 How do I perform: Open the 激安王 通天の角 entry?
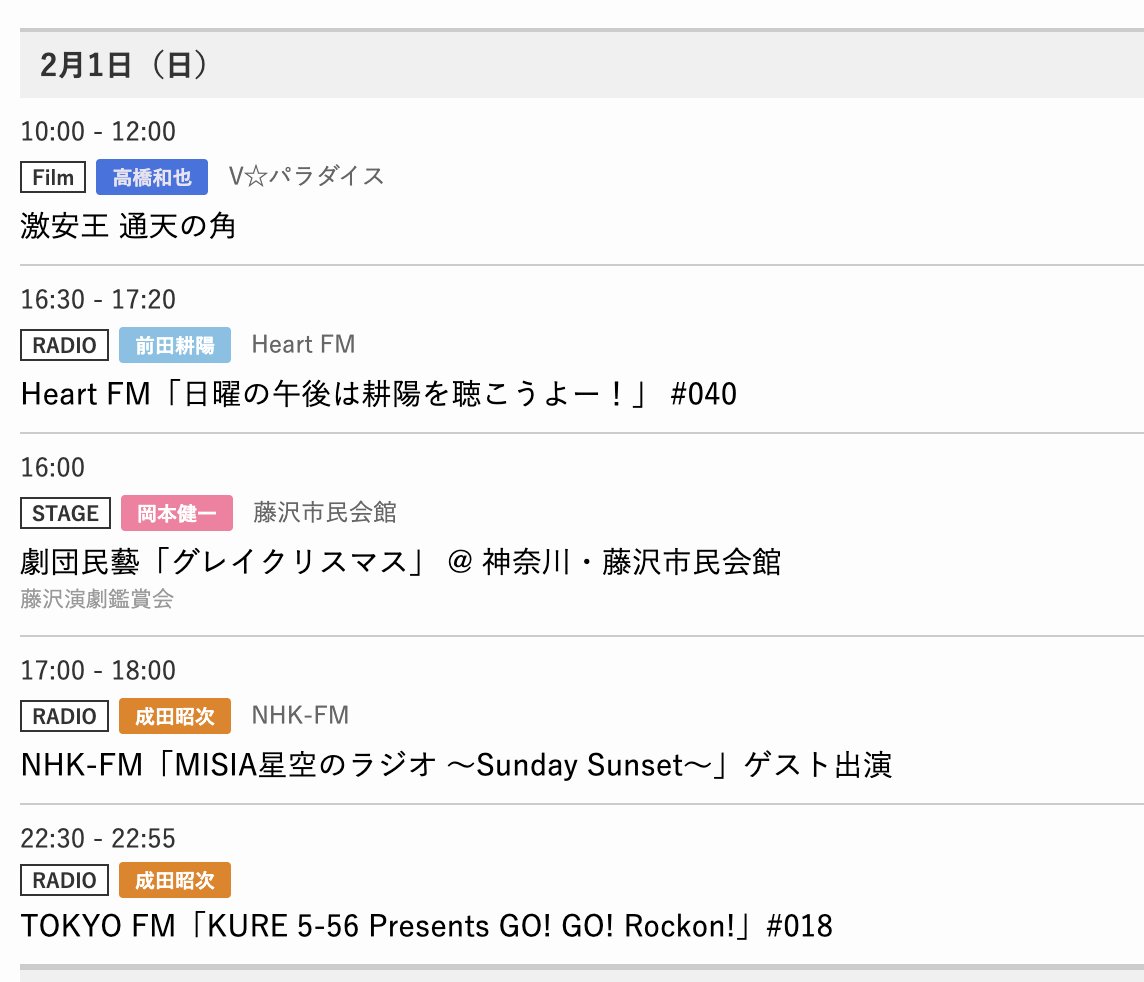128,226
